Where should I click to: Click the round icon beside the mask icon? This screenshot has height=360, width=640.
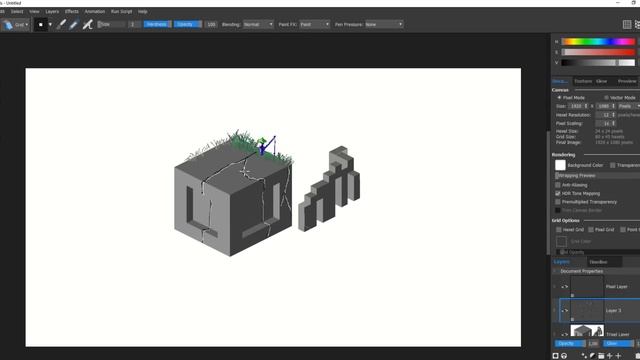564,356
